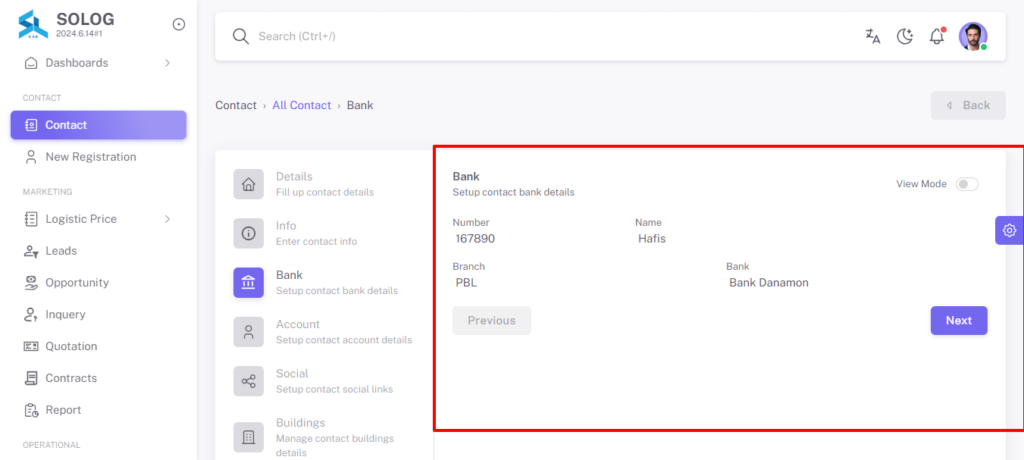Screen dimensions: 1024x460
Task: Toggle the View Mode switch
Action: (x=967, y=184)
